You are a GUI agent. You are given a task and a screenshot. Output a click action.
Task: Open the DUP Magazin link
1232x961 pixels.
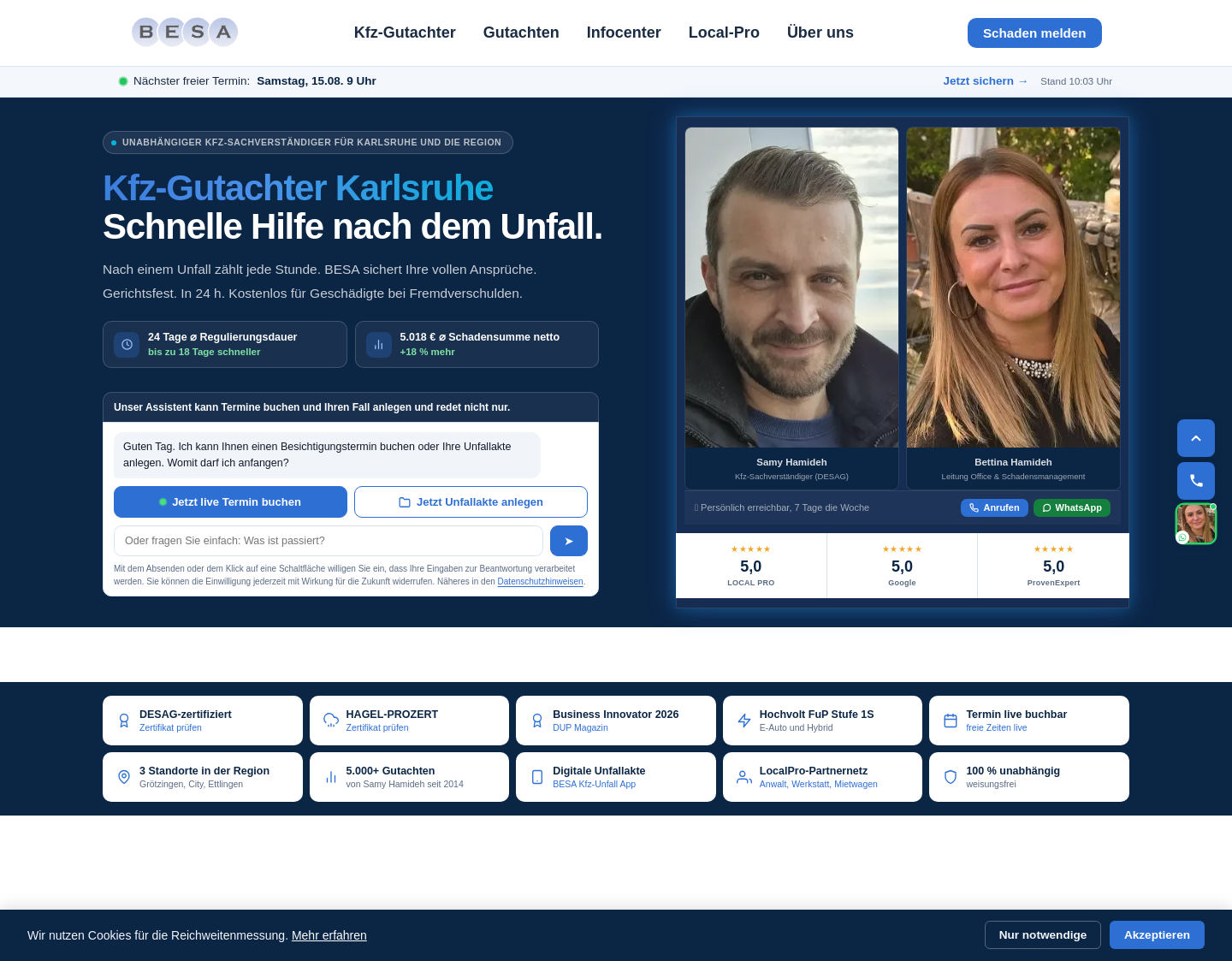click(580, 727)
